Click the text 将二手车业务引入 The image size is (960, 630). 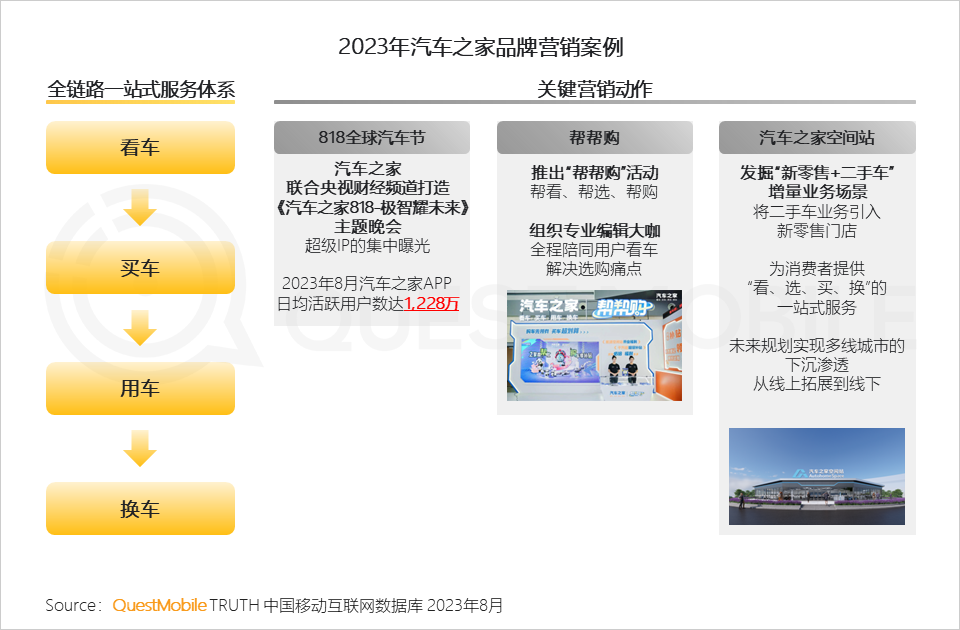pyautogui.click(x=817, y=212)
